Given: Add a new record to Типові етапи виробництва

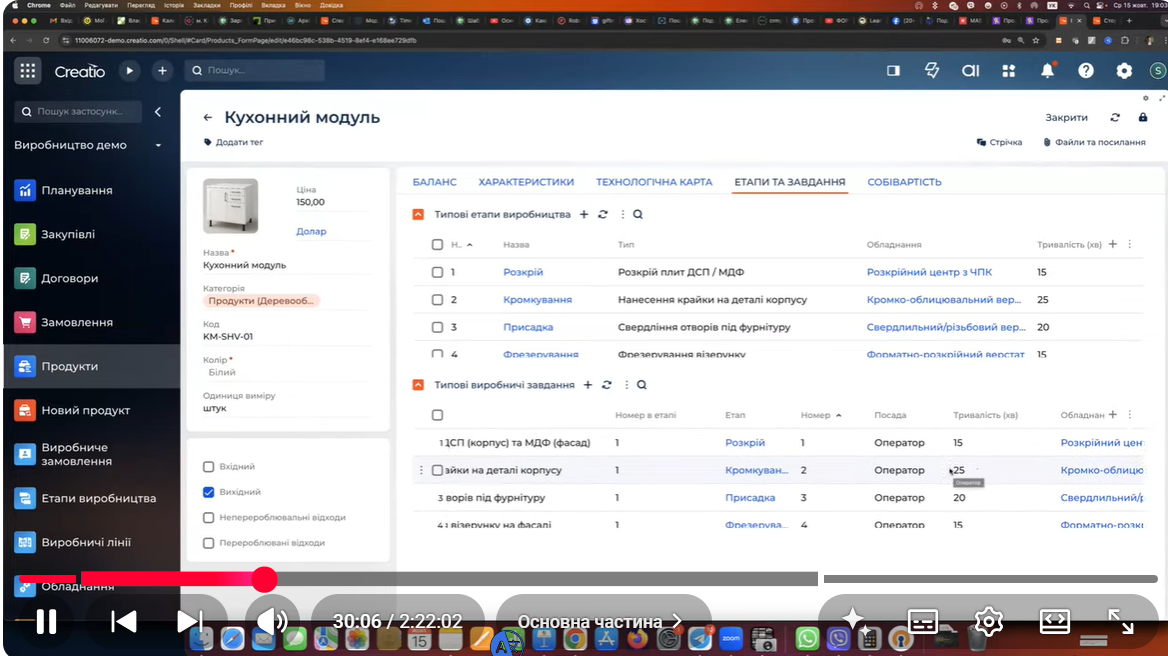Looking at the screenshot, I should click(x=584, y=214).
